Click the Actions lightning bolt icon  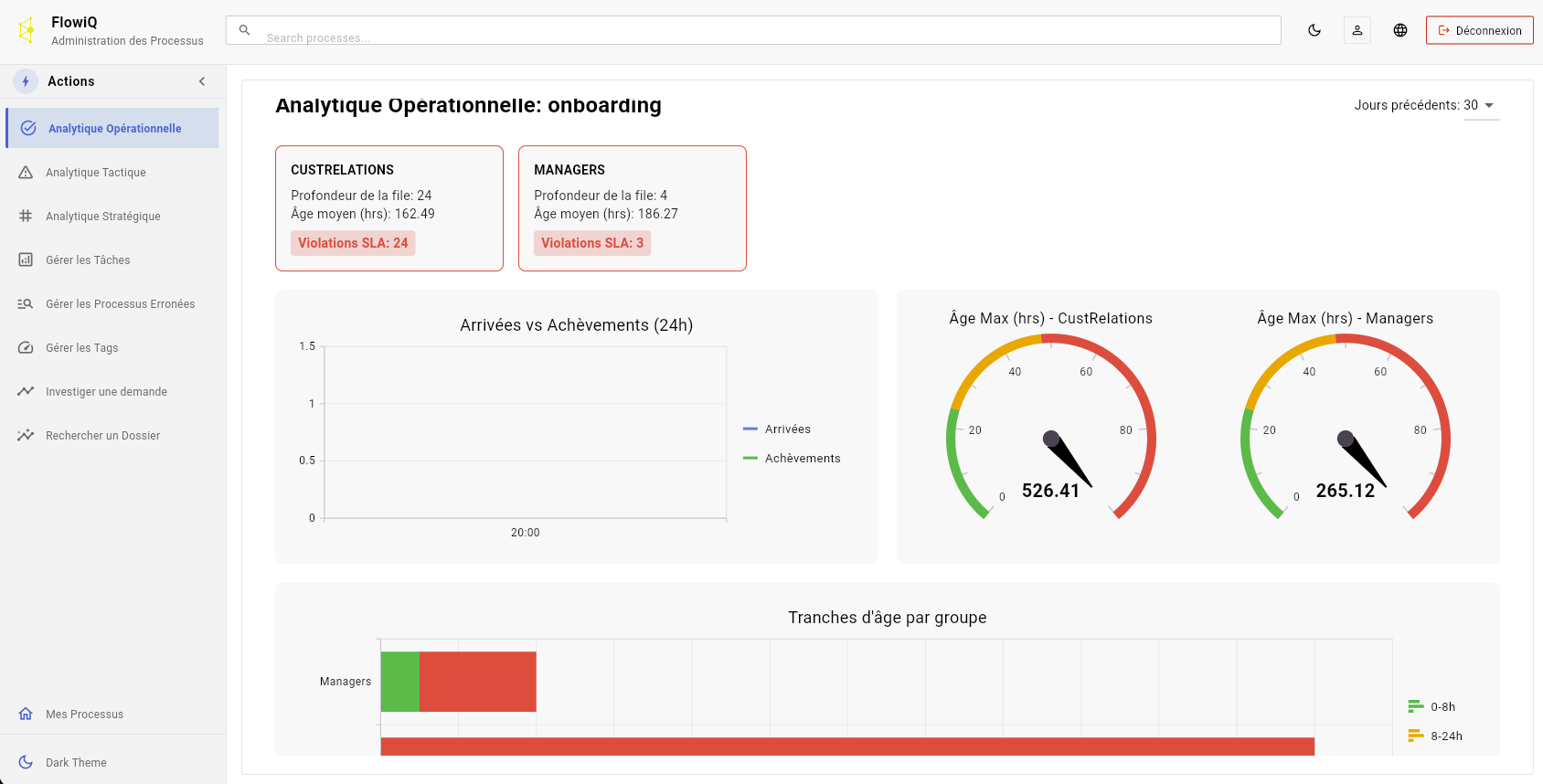click(x=26, y=81)
